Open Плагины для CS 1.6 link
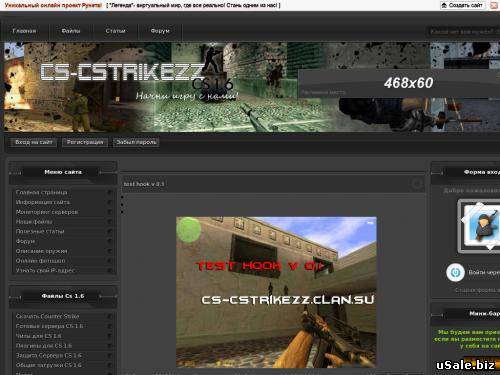The height and width of the screenshot is (375, 500). 44,346
